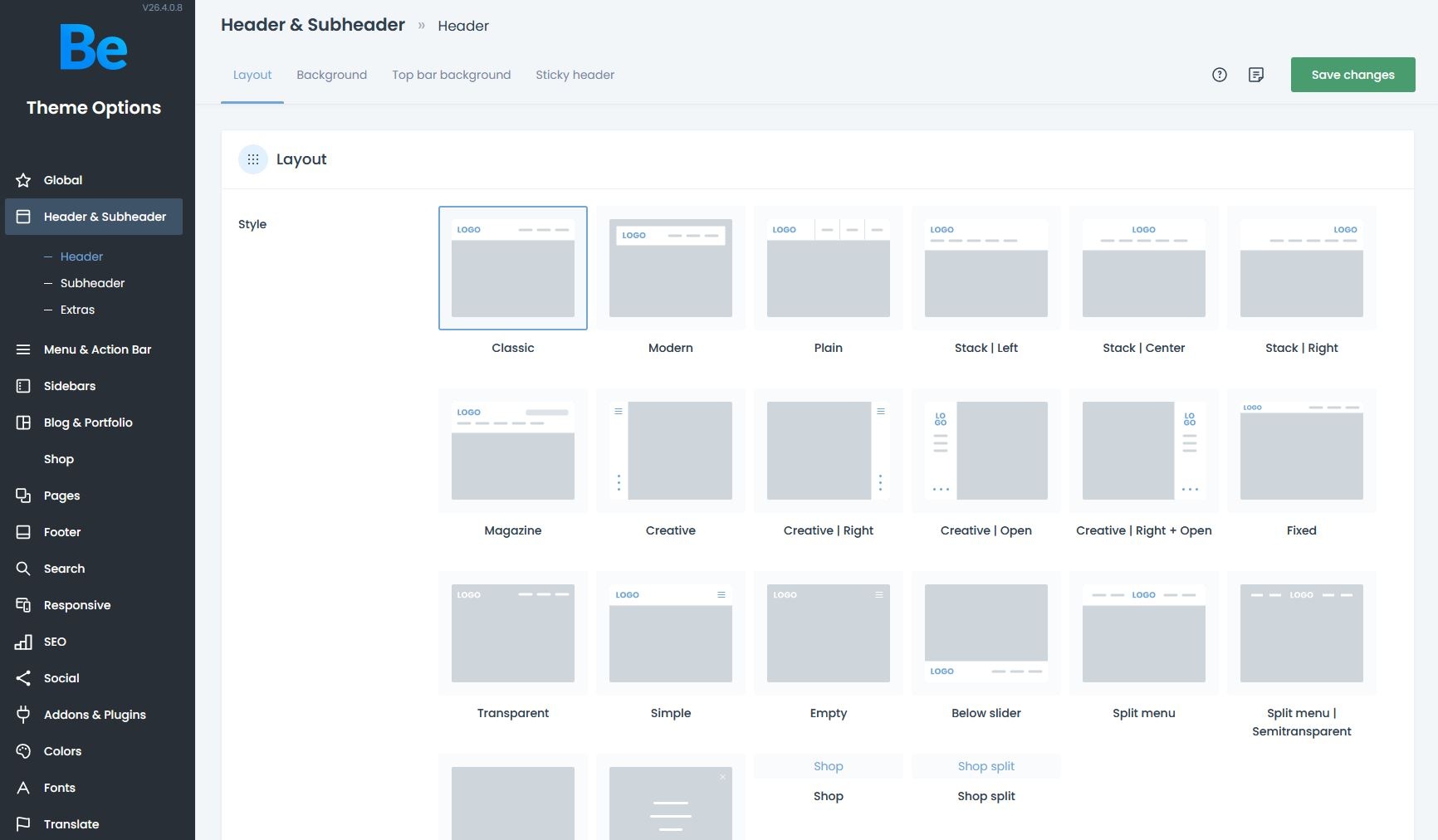
Task: Open Header & Subheader menu section
Action: 94,217
